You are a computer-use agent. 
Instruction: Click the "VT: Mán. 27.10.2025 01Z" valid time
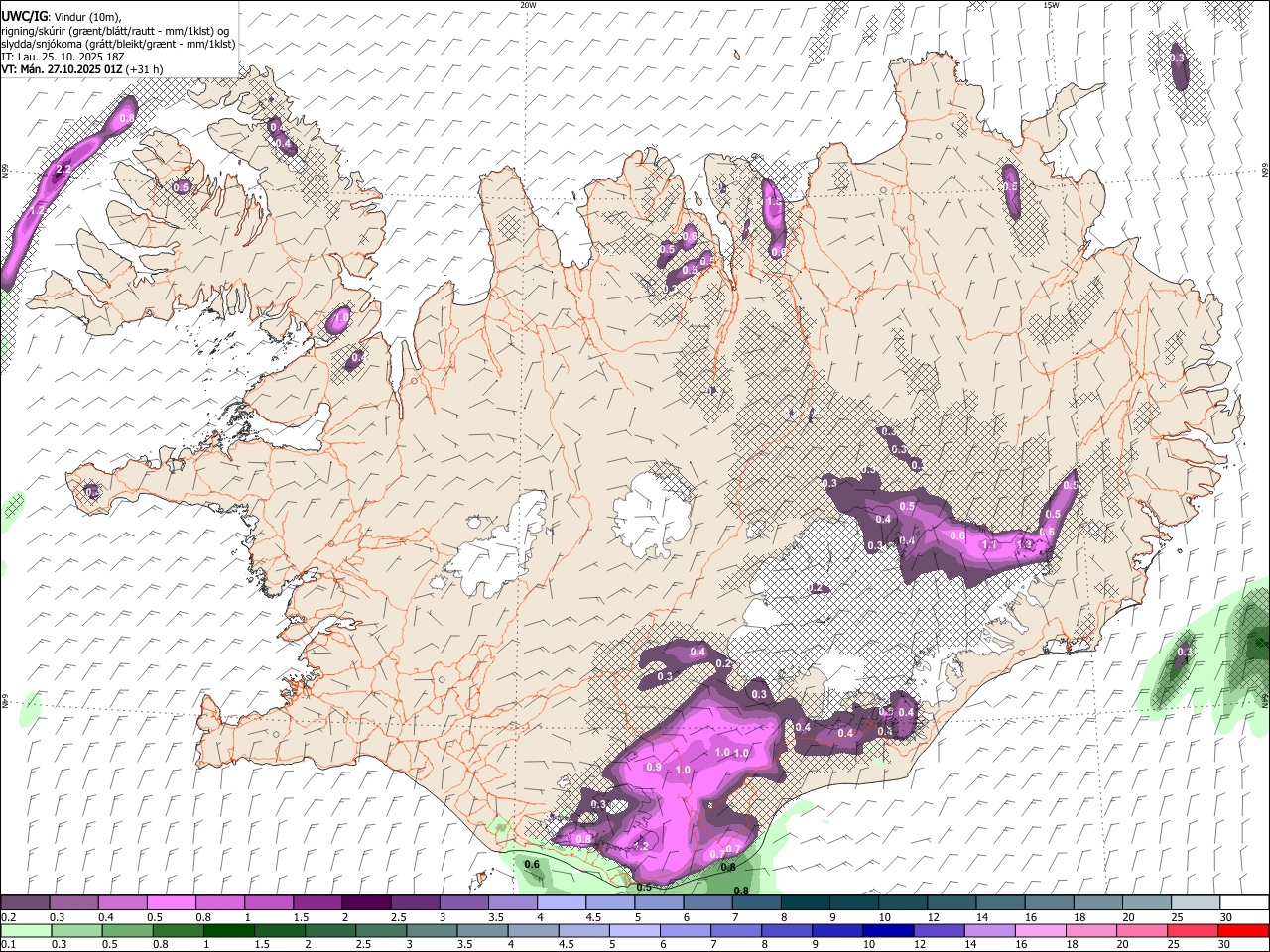tap(62, 69)
